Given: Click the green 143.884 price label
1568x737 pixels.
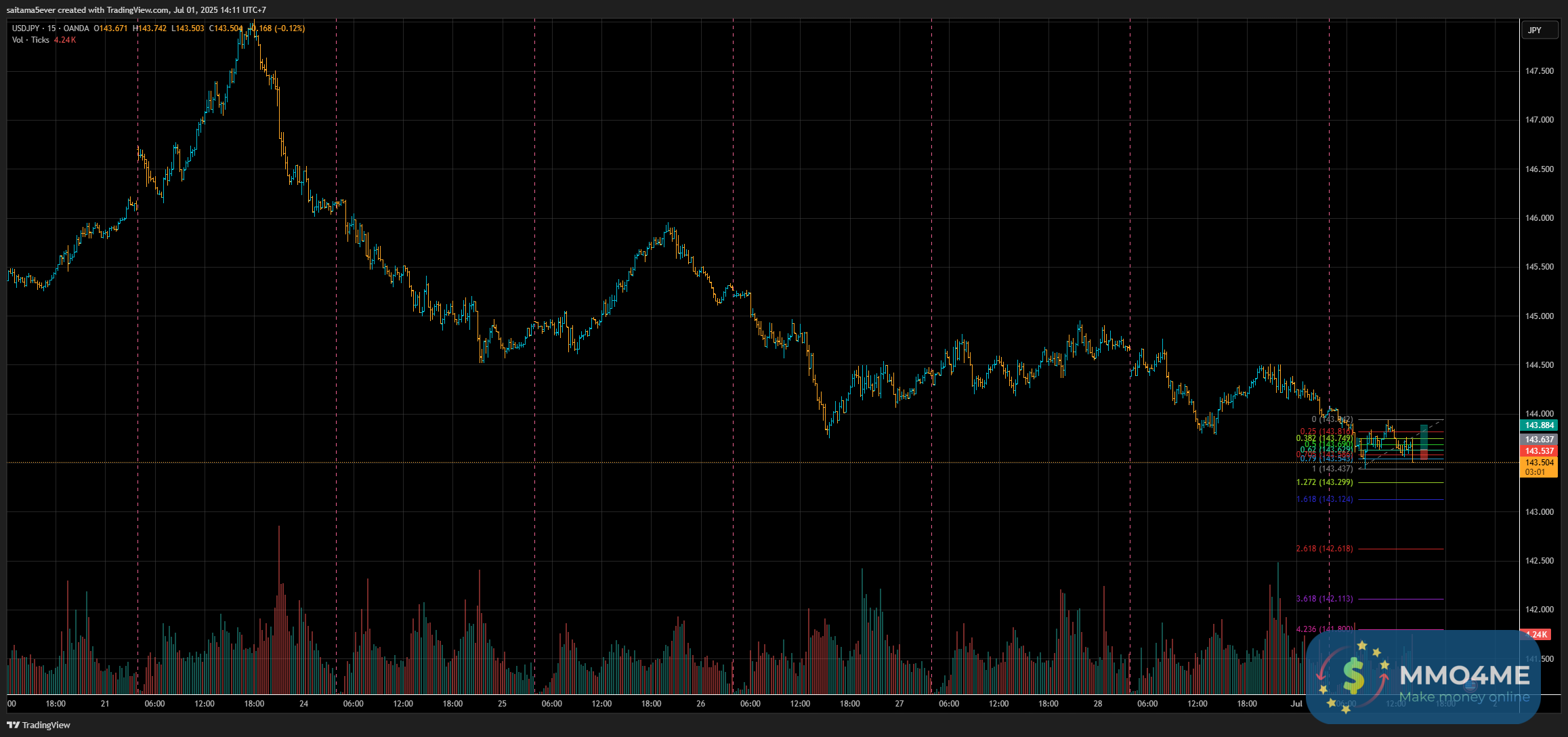Looking at the screenshot, I should 1539,425.
